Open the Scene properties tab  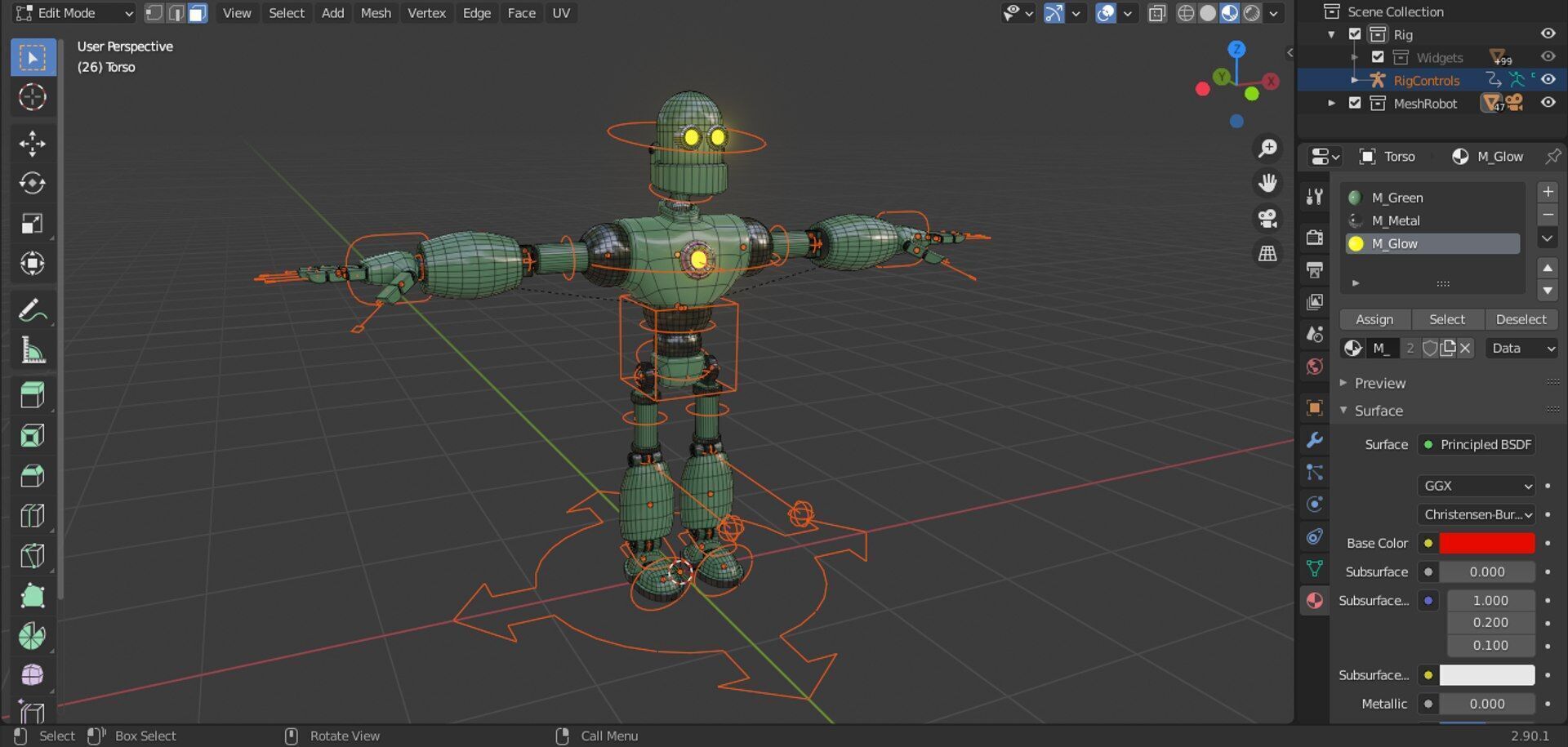1314,334
